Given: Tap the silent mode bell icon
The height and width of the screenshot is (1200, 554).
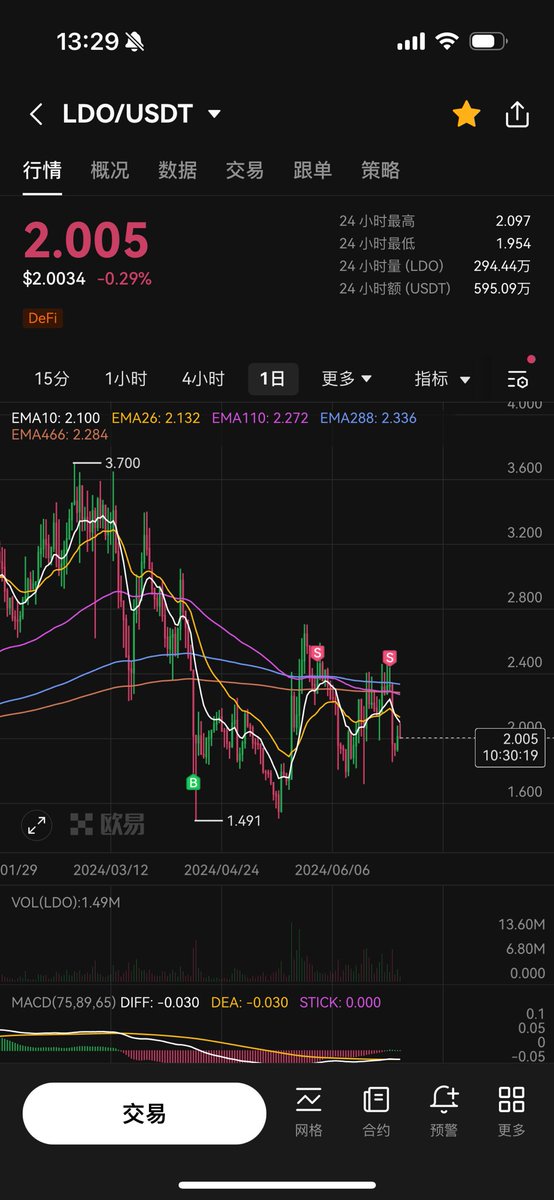Looking at the screenshot, I should click(135, 42).
